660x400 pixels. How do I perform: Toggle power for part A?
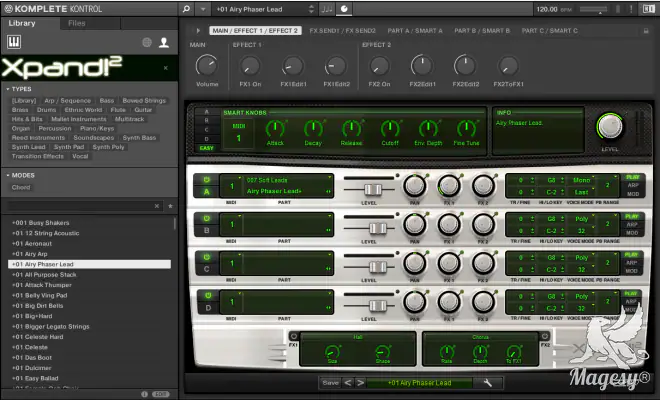(207, 180)
